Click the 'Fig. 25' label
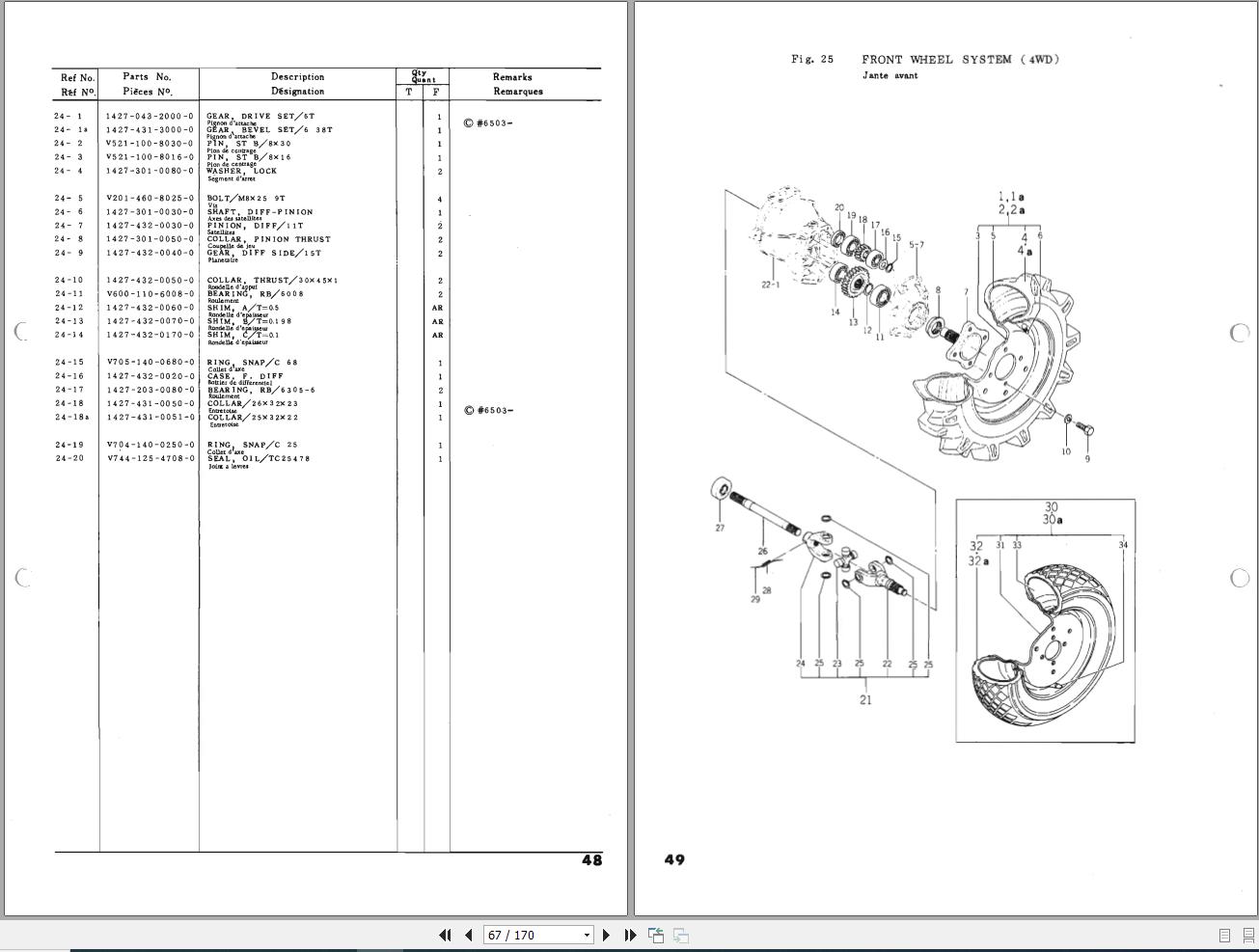This screenshot has height=952, width=1259. click(x=812, y=60)
